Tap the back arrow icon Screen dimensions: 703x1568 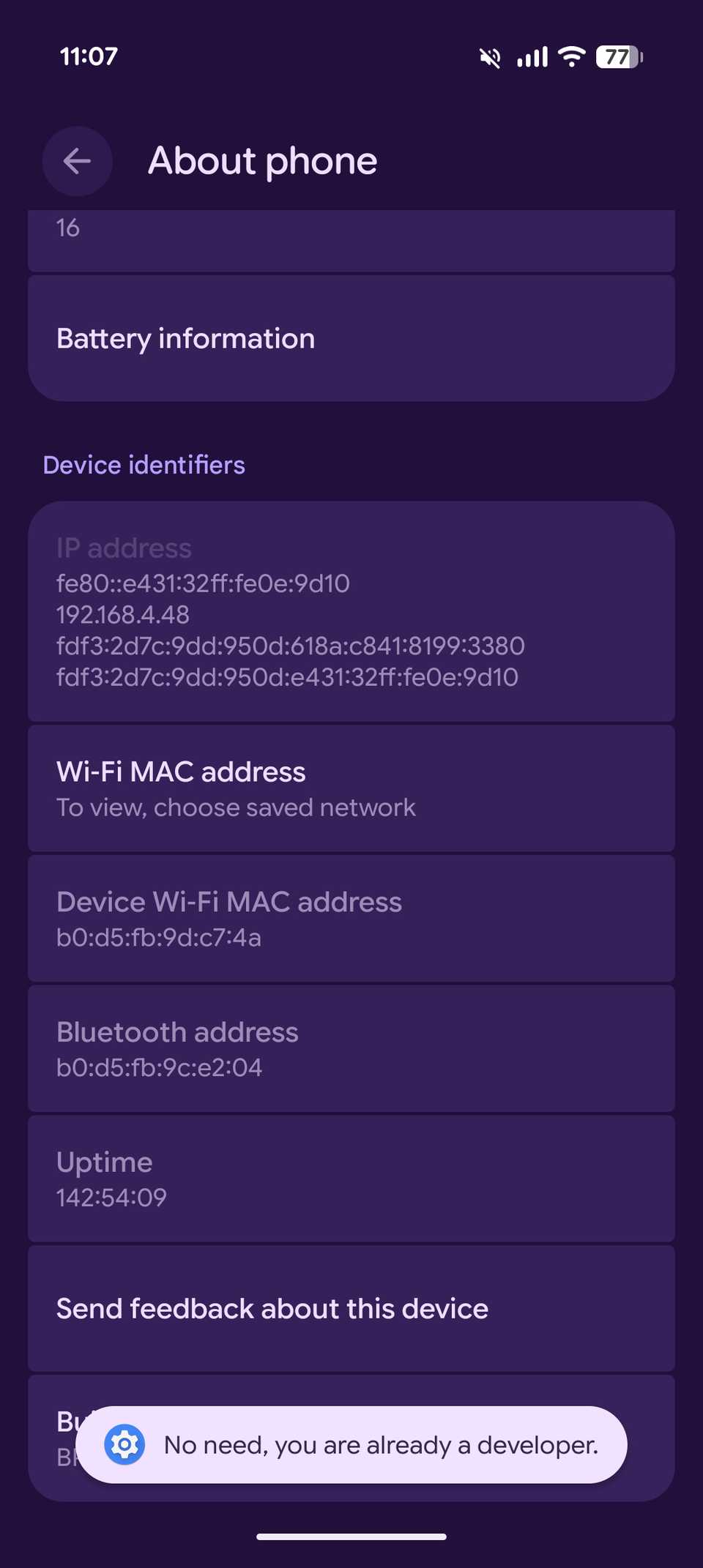[x=77, y=161]
